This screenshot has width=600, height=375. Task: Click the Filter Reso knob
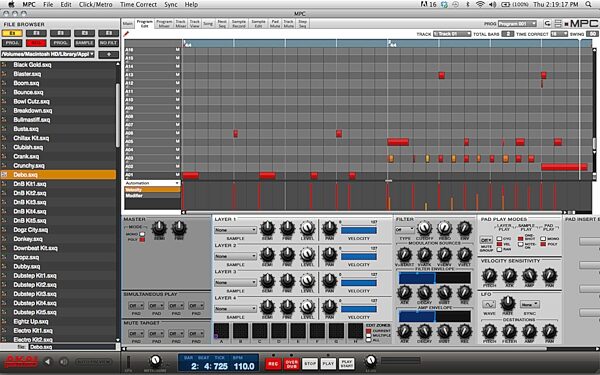(444, 228)
